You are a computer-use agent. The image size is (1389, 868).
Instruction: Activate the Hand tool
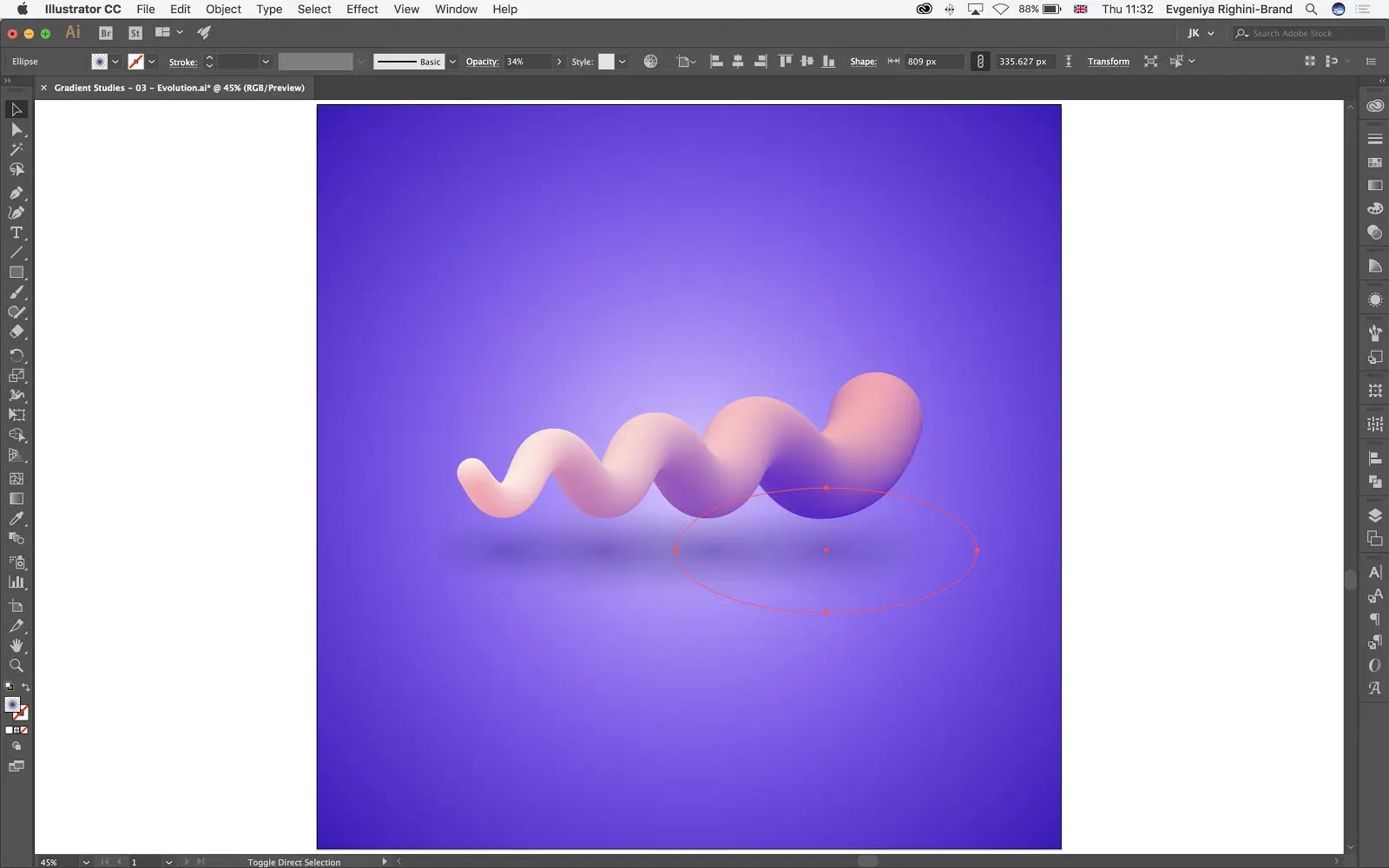click(x=16, y=646)
